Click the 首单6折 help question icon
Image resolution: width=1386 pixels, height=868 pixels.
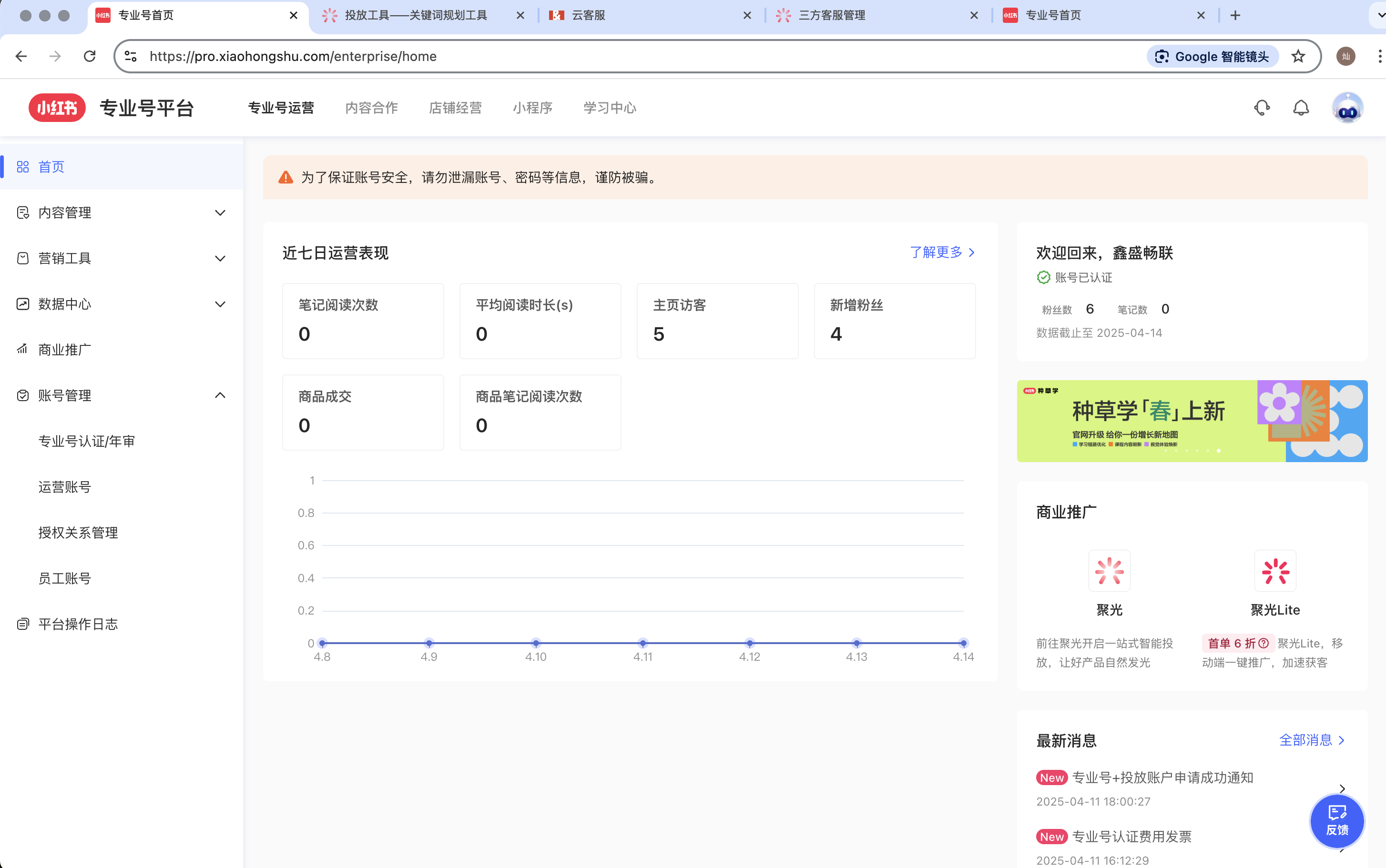point(1263,643)
